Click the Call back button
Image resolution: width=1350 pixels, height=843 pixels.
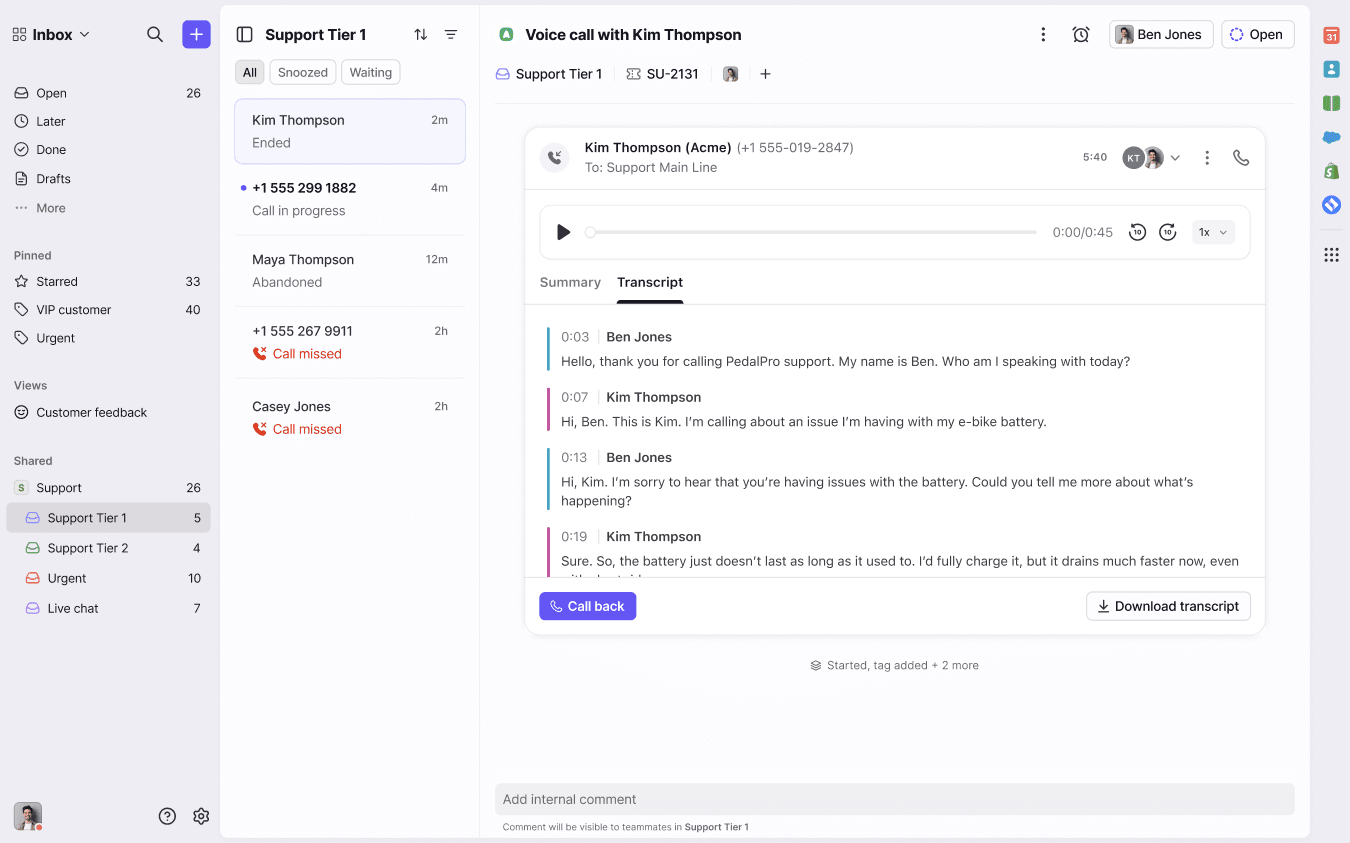click(587, 605)
